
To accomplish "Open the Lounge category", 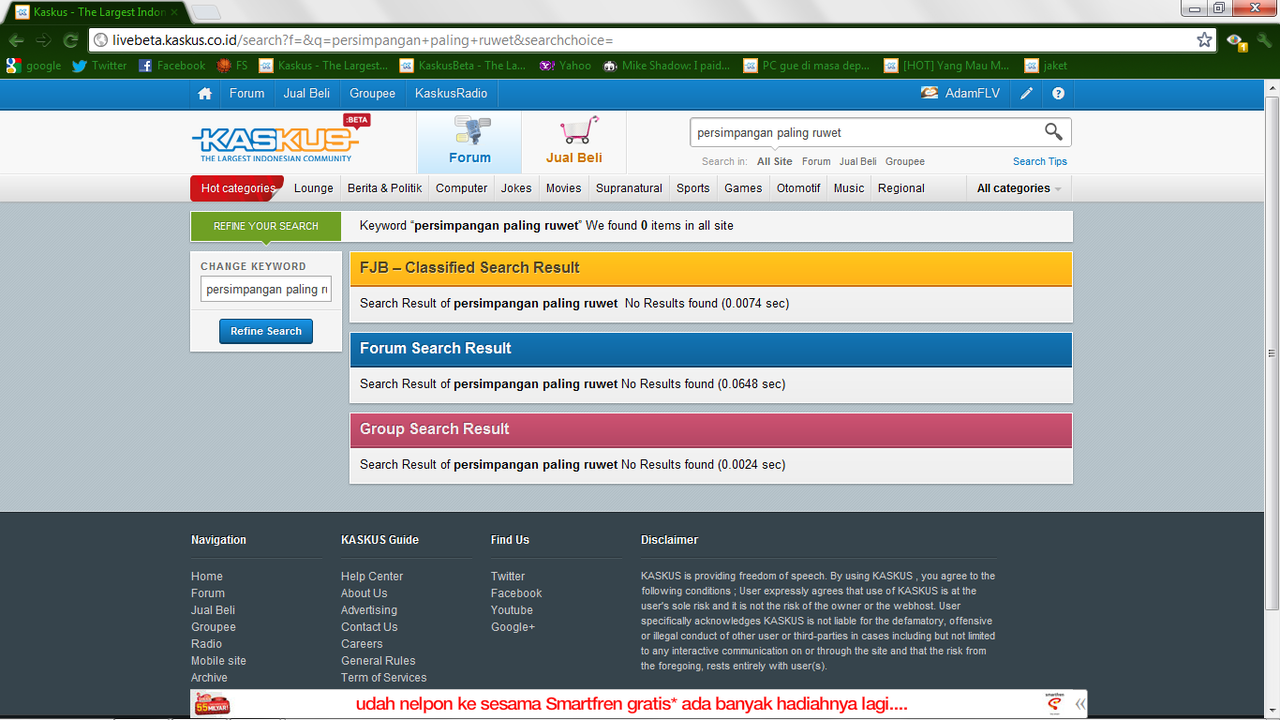I will pyautogui.click(x=313, y=188).
